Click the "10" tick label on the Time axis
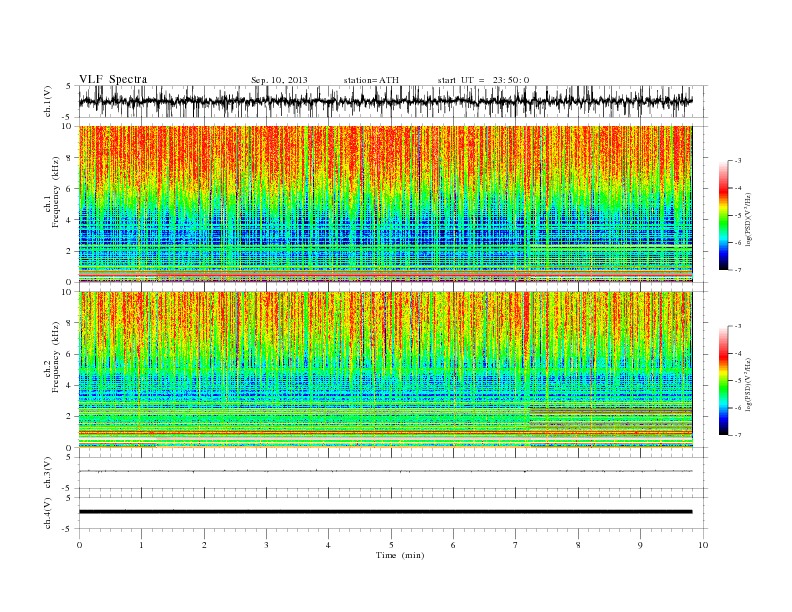 pyautogui.click(x=703, y=545)
